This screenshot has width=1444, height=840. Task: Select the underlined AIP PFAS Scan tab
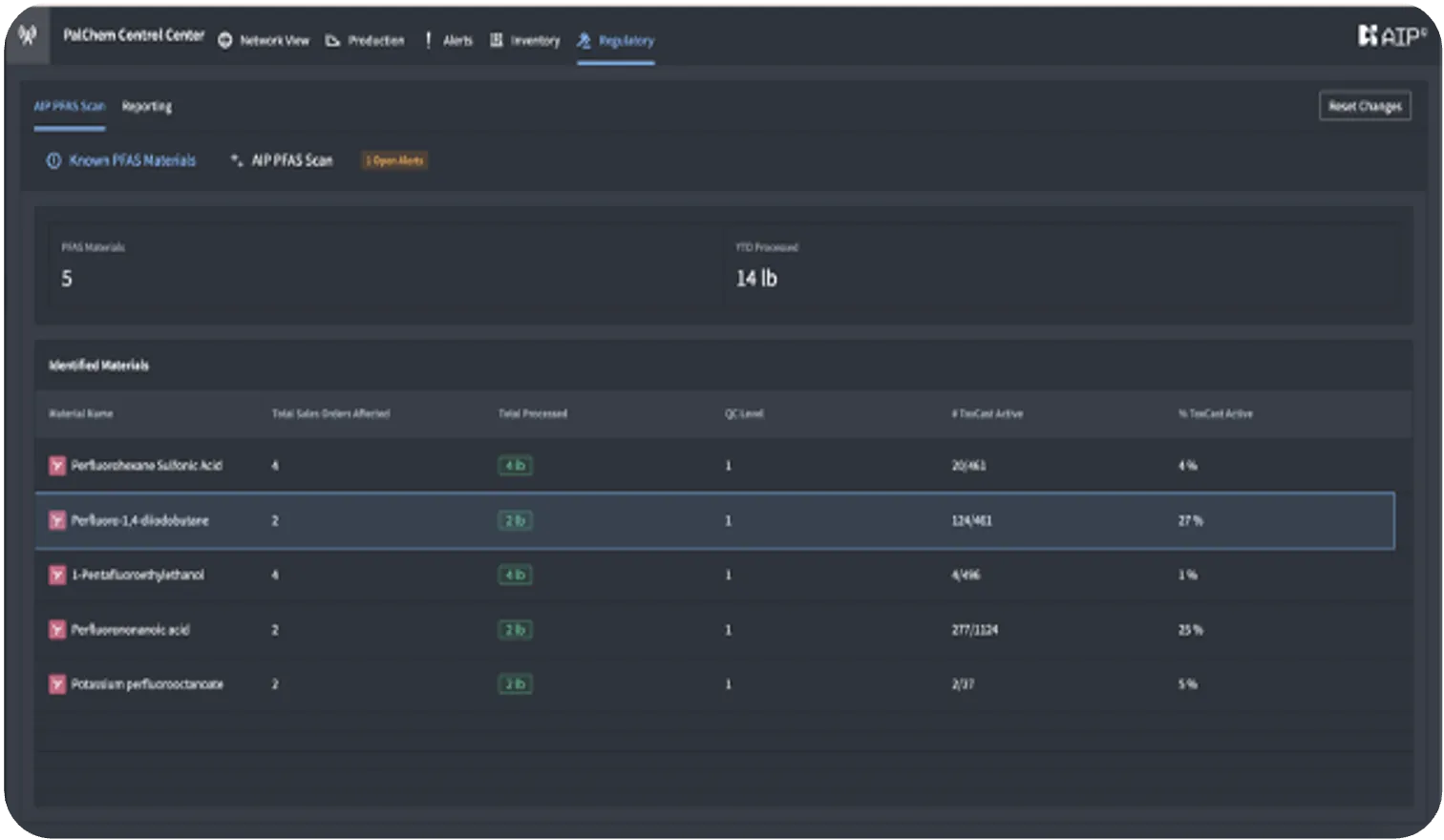point(70,106)
